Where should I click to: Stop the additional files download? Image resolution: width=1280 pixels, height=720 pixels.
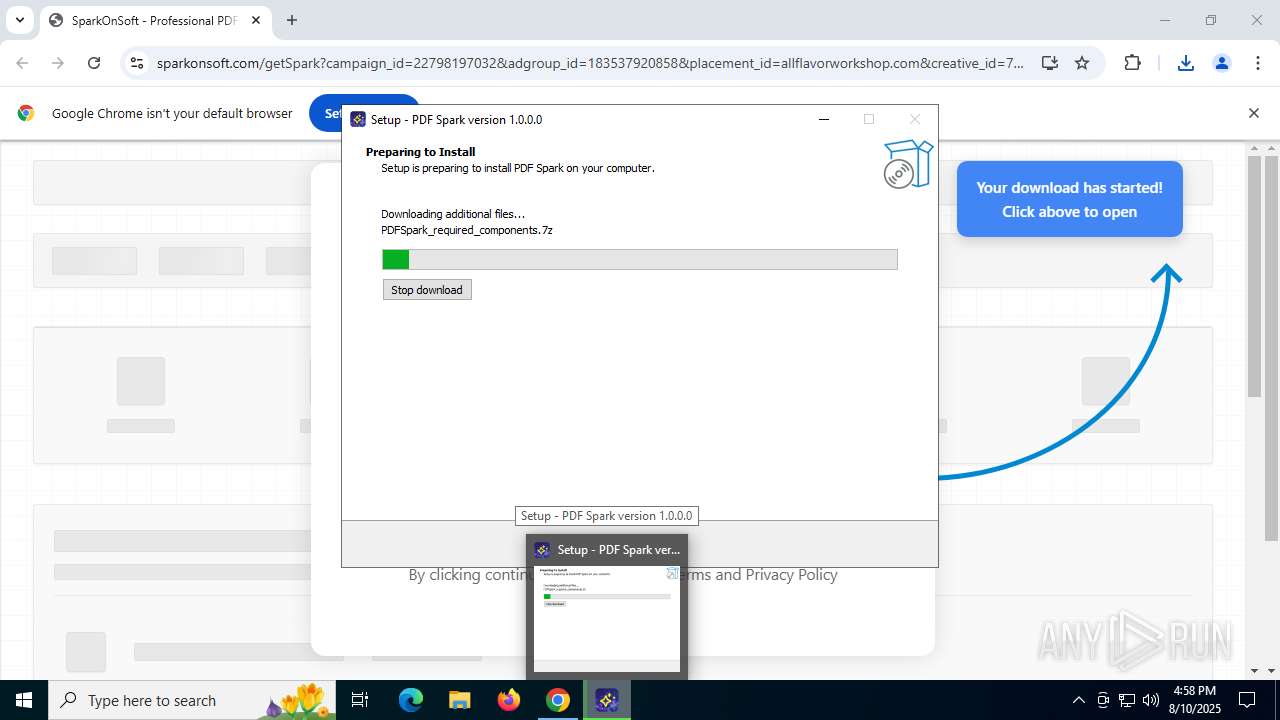pyautogui.click(x=427, y=290)
